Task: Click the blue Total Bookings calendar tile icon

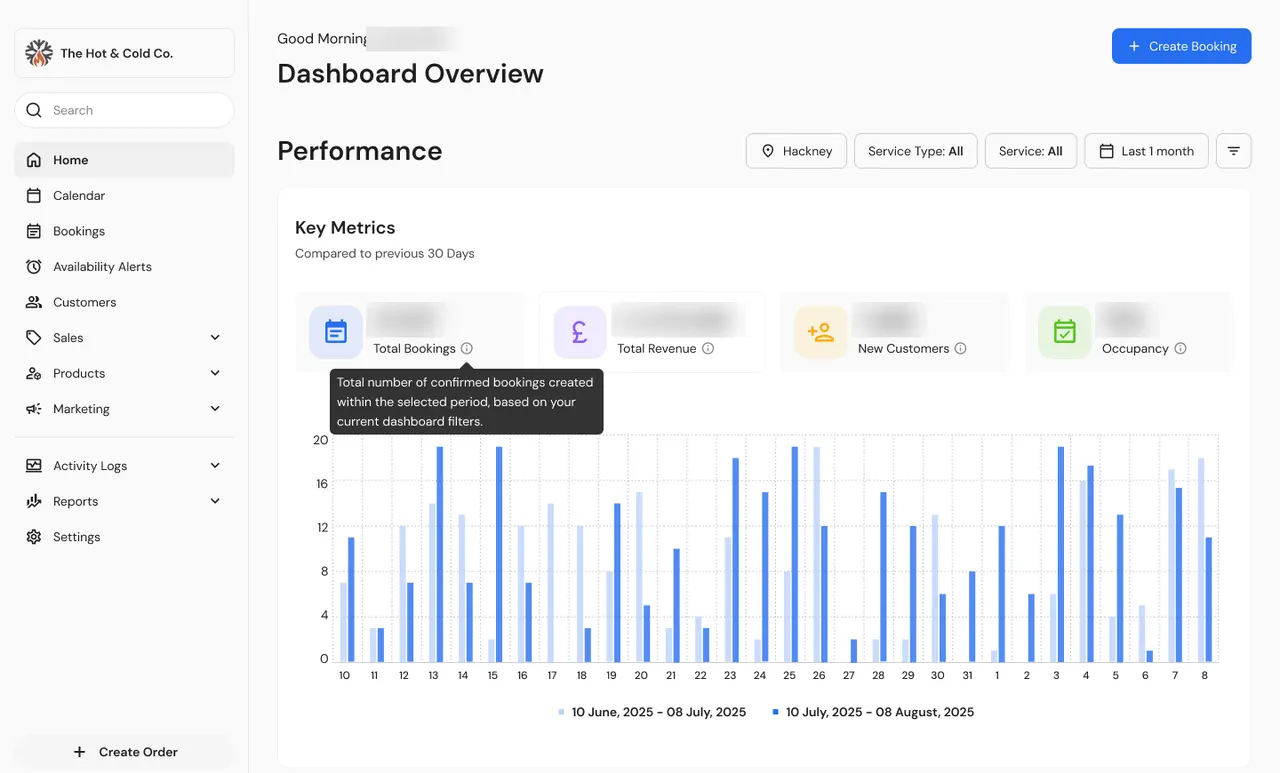Action: (x=336, y=332)
